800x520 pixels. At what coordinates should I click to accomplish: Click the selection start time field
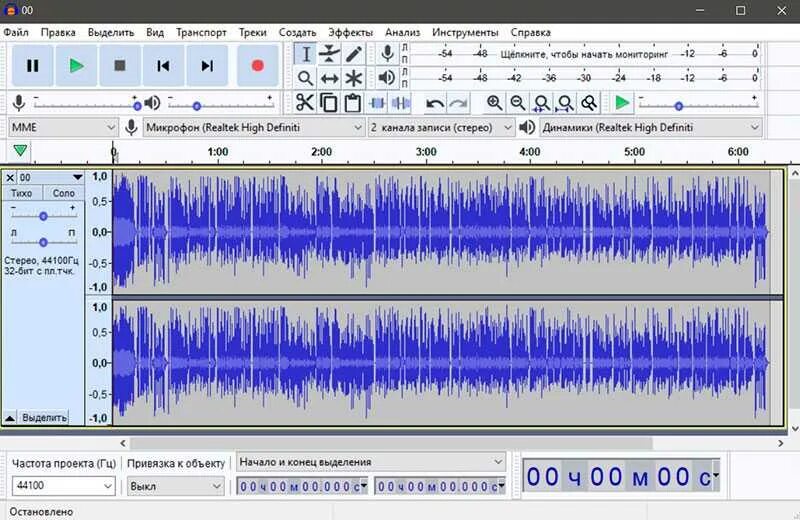(302, 486)
